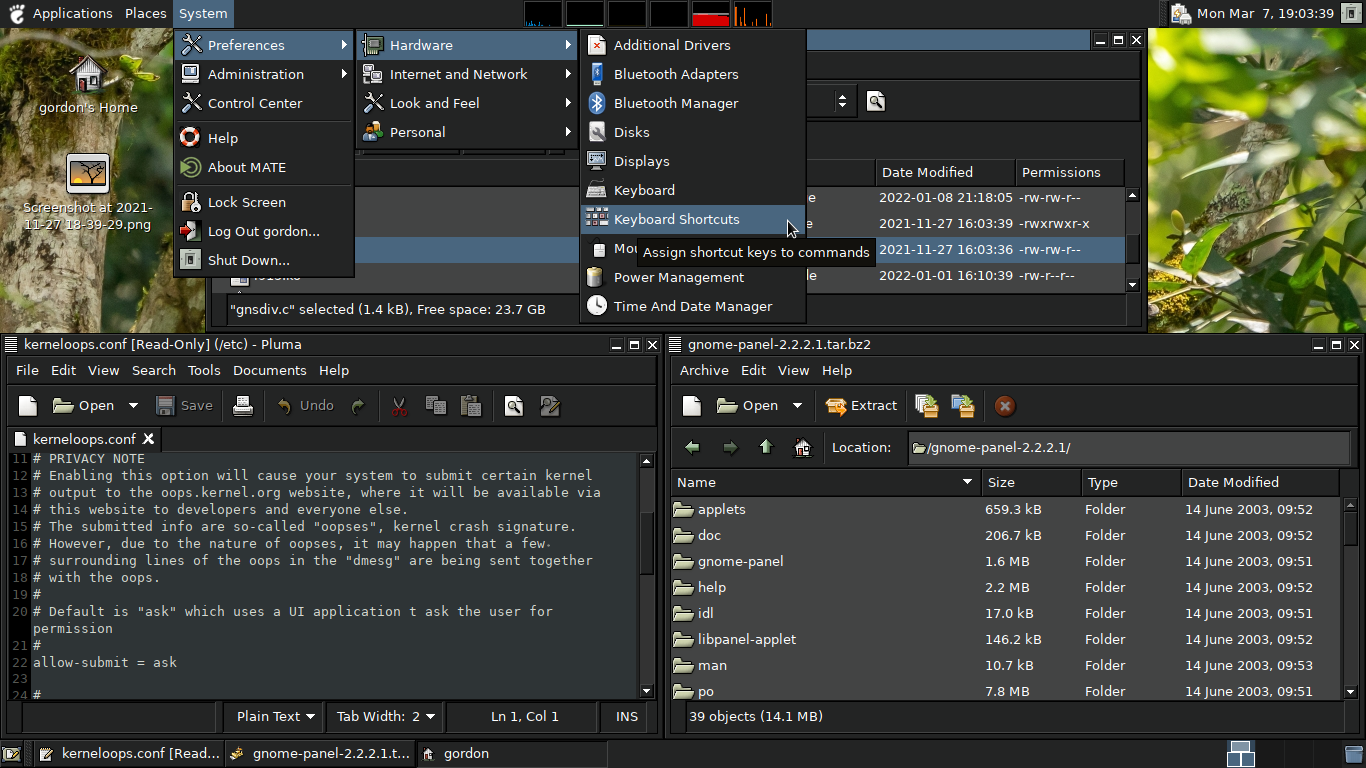Select Displays in the Hardware menu
The height and width of the screenshot is (768, 1366).
[x=692, y=161]
